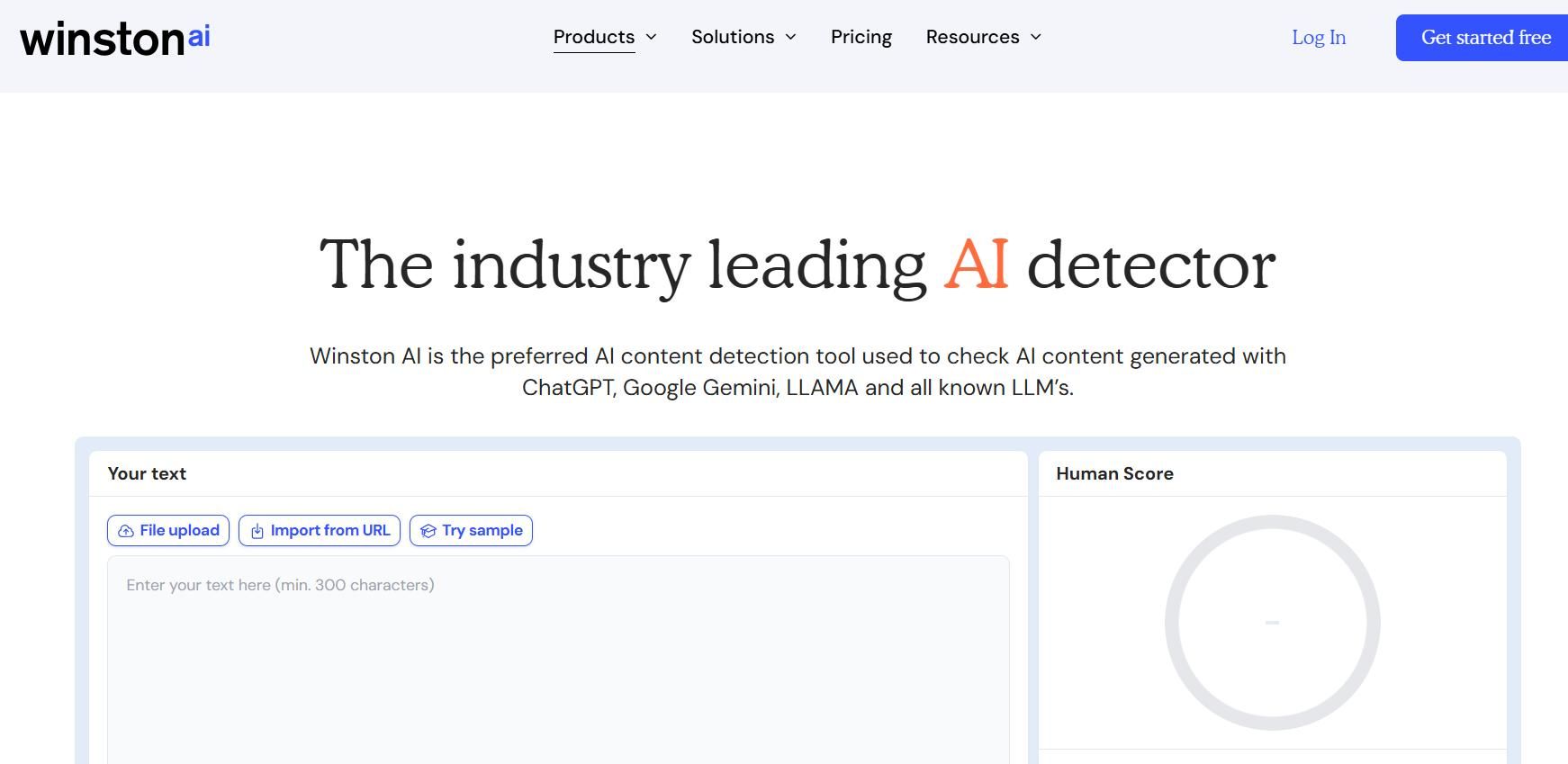Expand the Products chevron arrow
Image resolution: width=1568 pixels, height=764 pixels.
point(652,37)
